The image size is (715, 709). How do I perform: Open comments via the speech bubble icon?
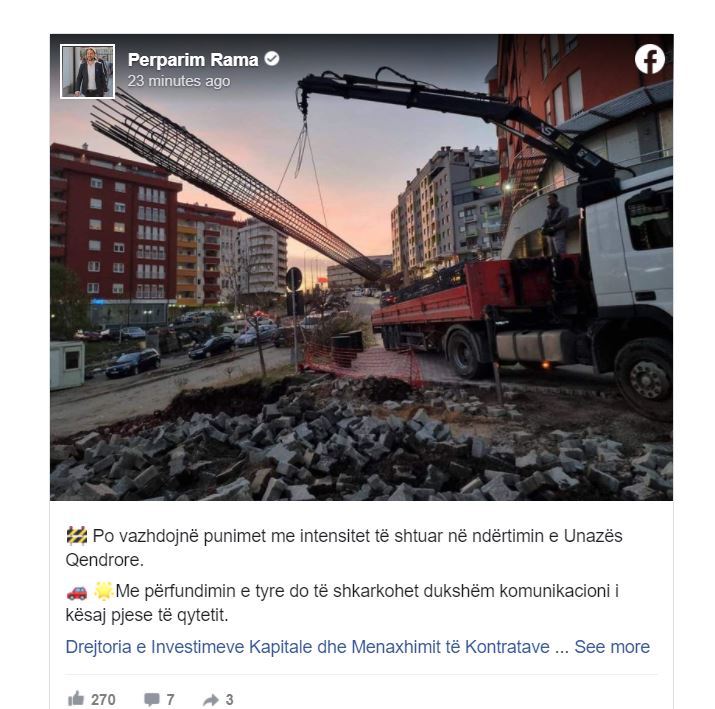[x=151, y=699]
